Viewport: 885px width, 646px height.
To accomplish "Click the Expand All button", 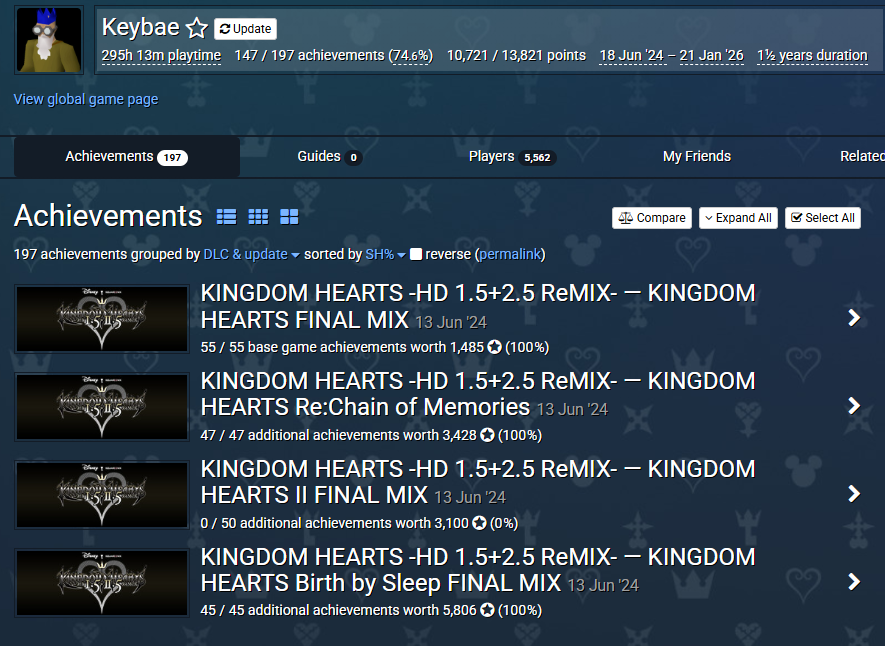I will coord(738,218).
